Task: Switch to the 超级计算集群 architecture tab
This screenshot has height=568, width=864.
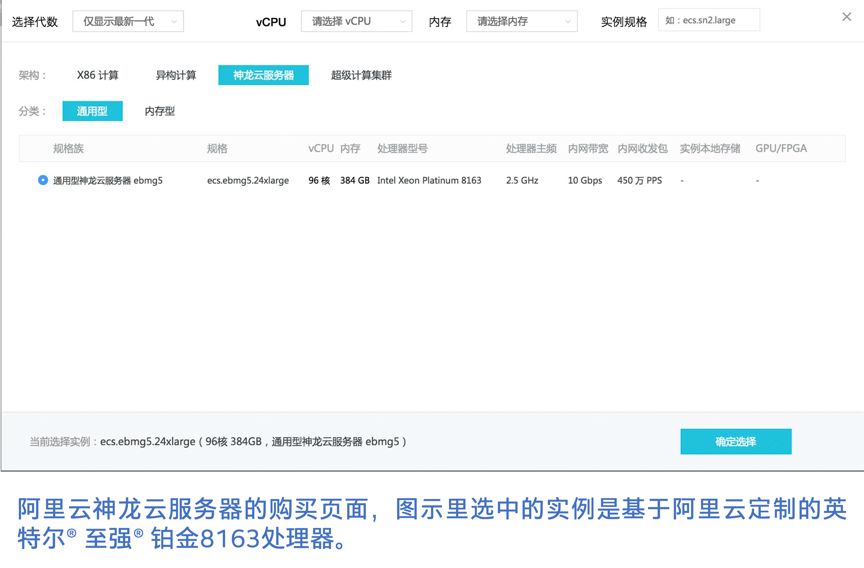Action: (x=361, y=75)
